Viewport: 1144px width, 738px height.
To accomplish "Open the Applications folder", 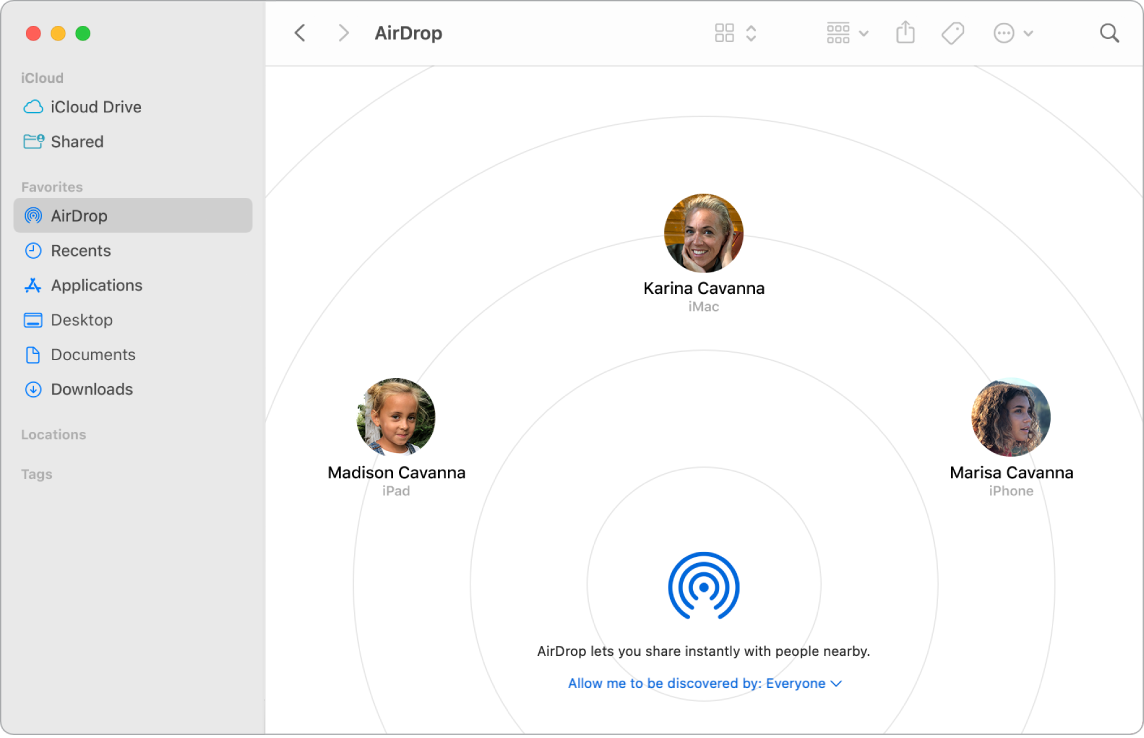I will (x=96, y=285).
